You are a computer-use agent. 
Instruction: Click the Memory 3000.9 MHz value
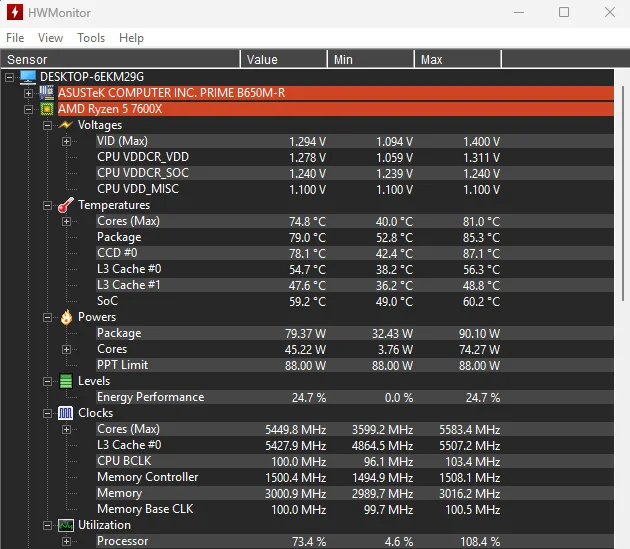pyautogui.click(x=296, y=494)
